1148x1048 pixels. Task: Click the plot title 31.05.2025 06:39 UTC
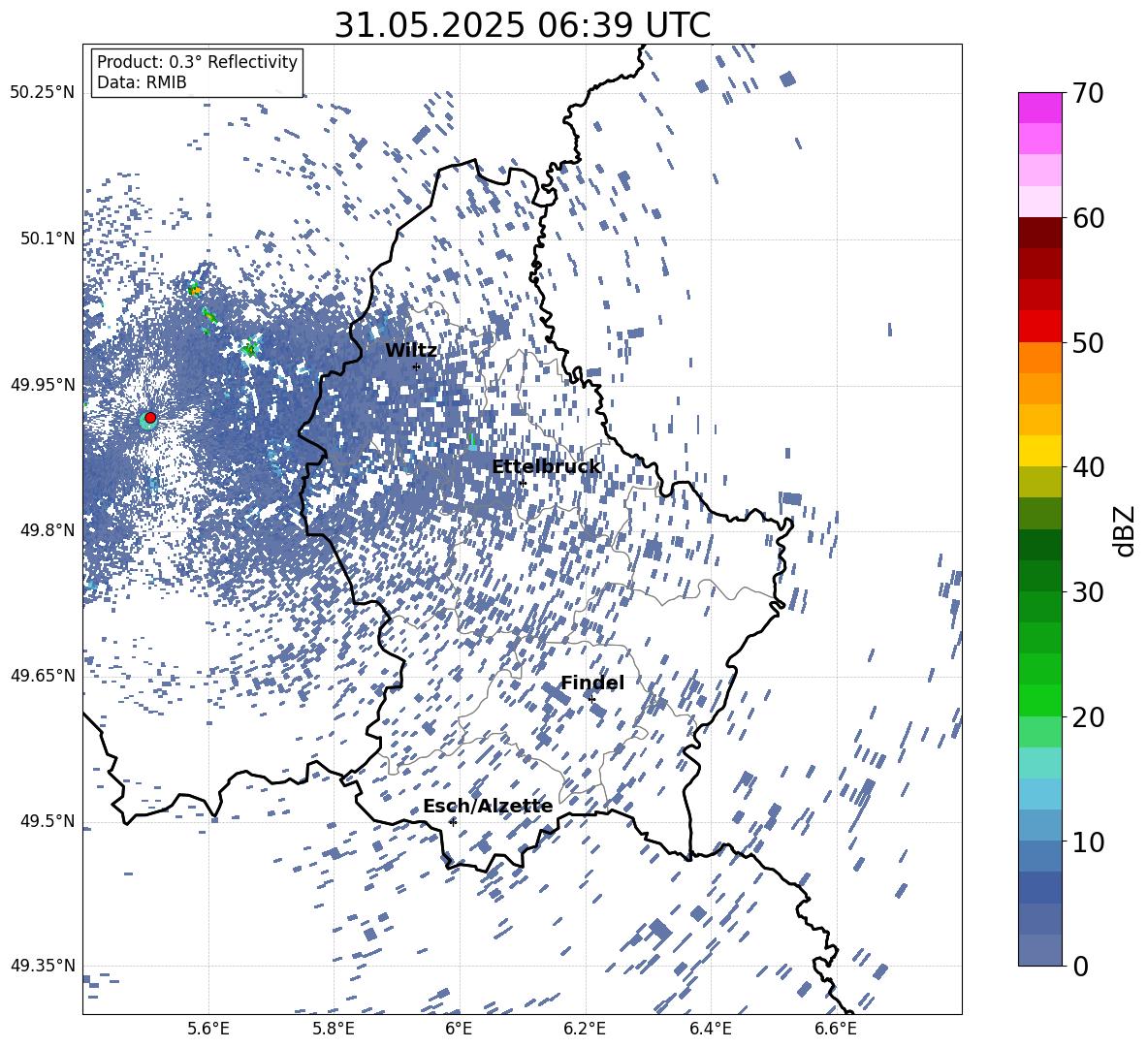click(523, 25)
